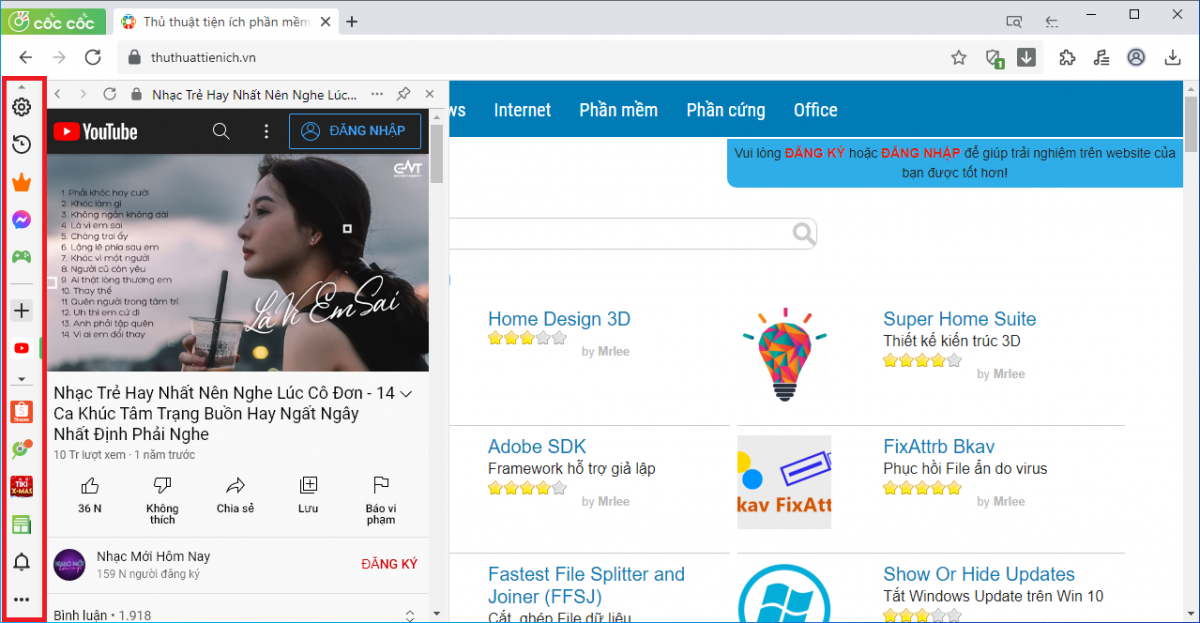Expand the video title description chevron
1200x623 pixels.
(406, 394)
